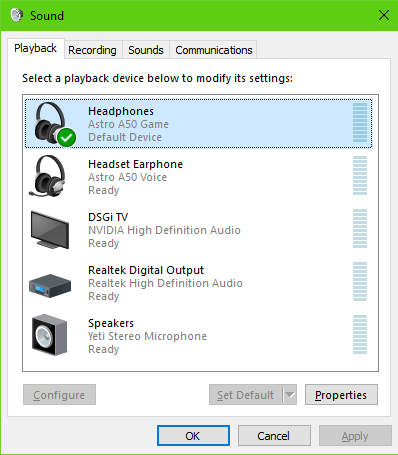398x455 pixels.
Task: Click the Headset Earphone headset icon
Action: pos(47,176)
